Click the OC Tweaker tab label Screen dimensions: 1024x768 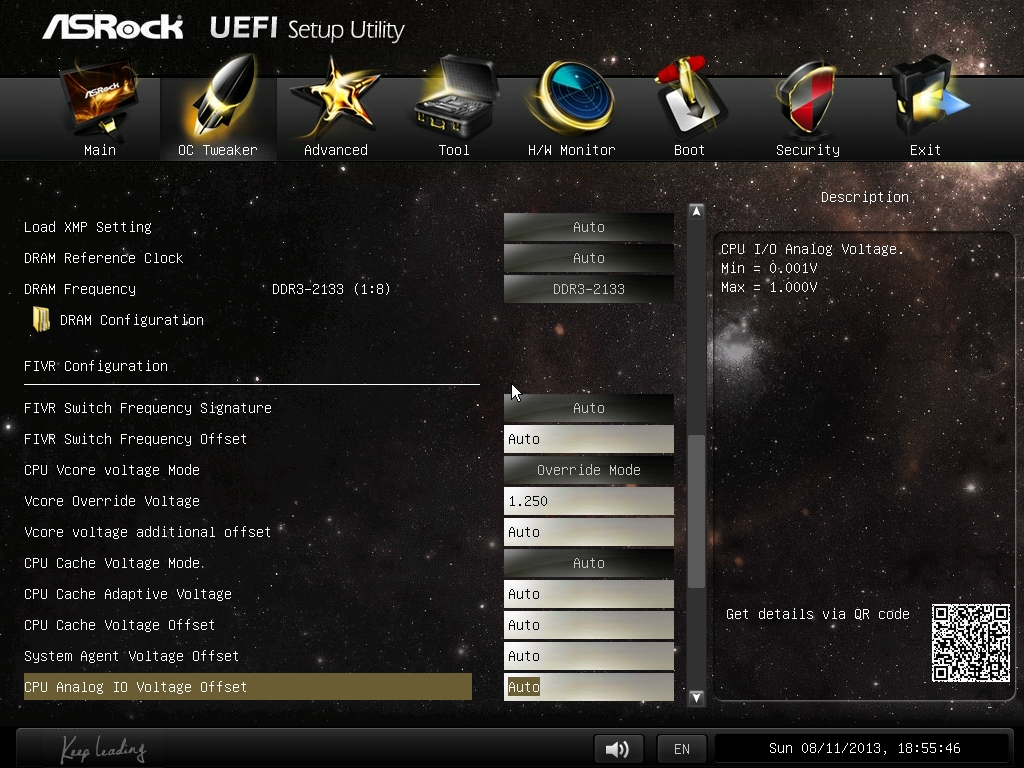[218, 150]
